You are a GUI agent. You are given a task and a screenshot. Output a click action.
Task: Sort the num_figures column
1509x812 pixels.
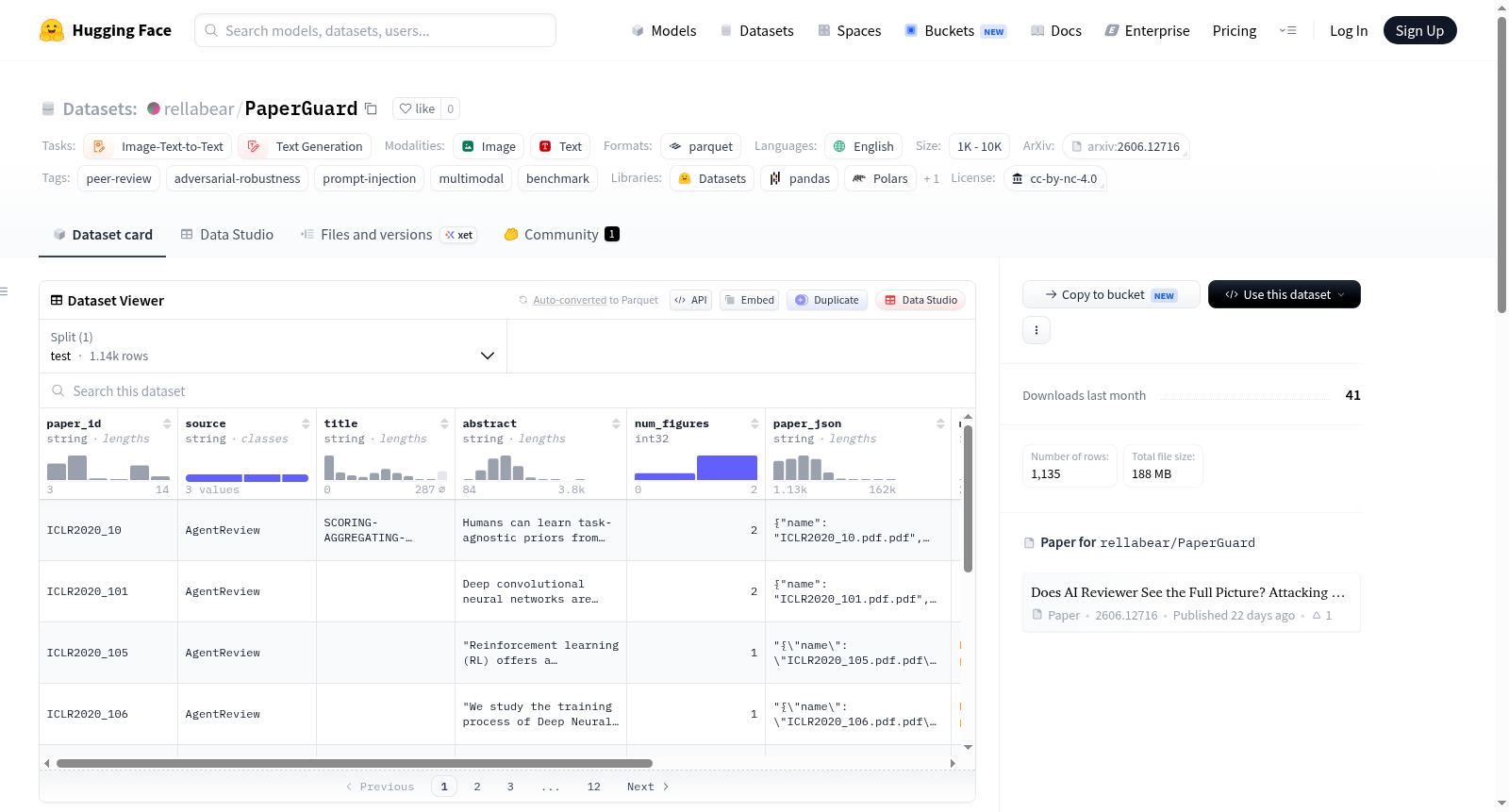click(x=754, y=424)
